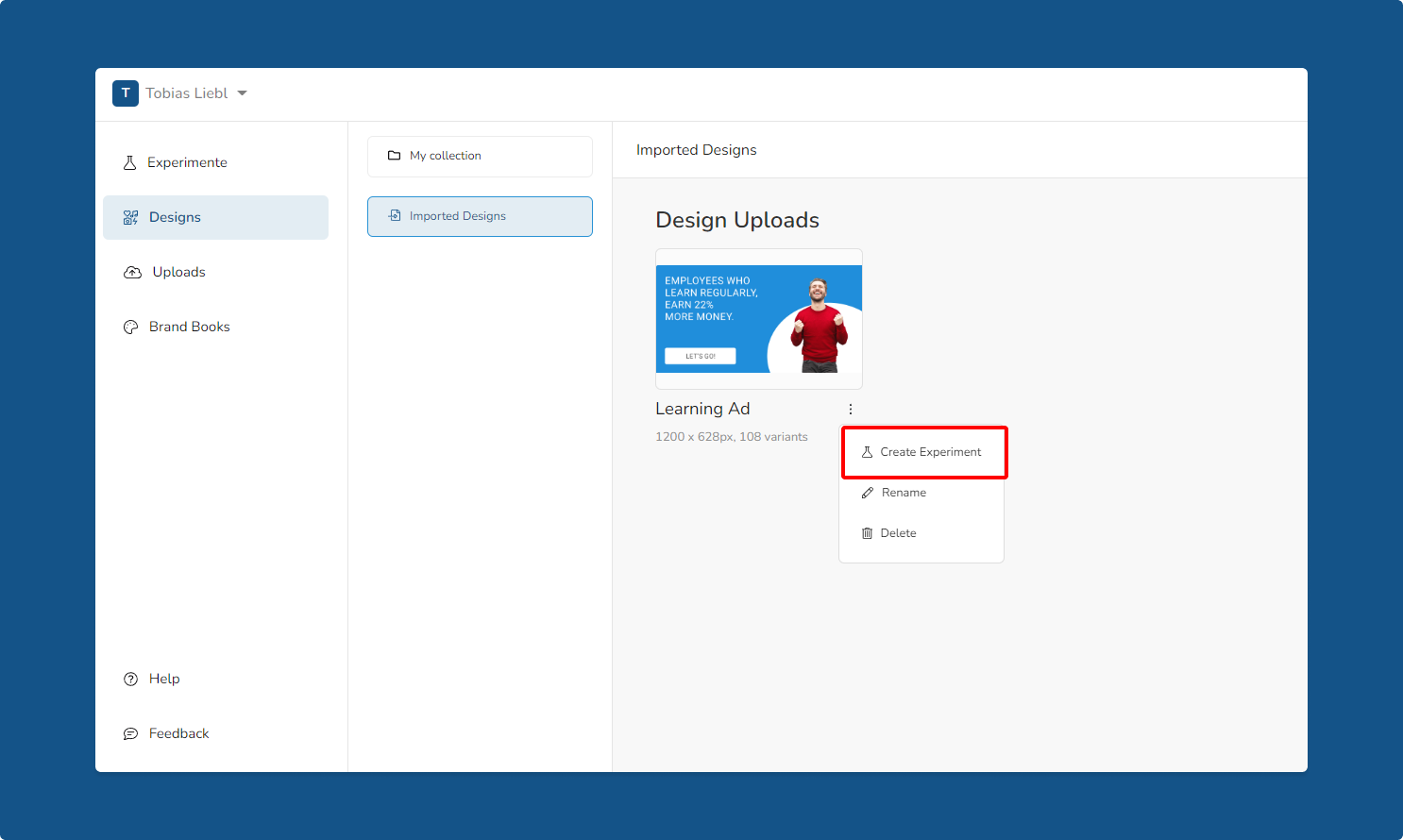This screenshot has height=840, width=1403.
Task: Click the Design Uploads heading
Action: [737, 220]
